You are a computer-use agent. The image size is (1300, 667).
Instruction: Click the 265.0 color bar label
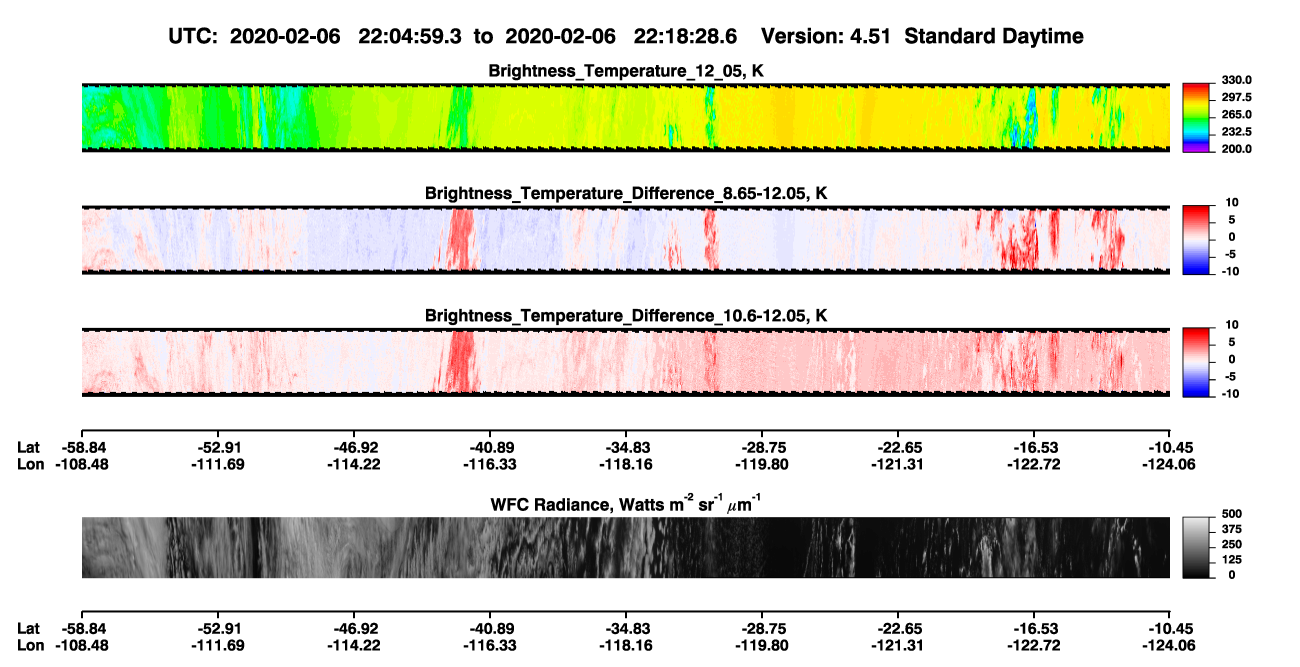pyautogui.click(x=1237, y=114)
